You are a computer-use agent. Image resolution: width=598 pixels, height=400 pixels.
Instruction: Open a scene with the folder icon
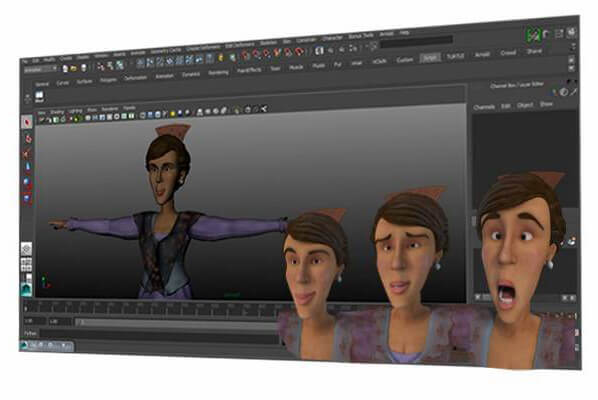click(x=74, y=68)
